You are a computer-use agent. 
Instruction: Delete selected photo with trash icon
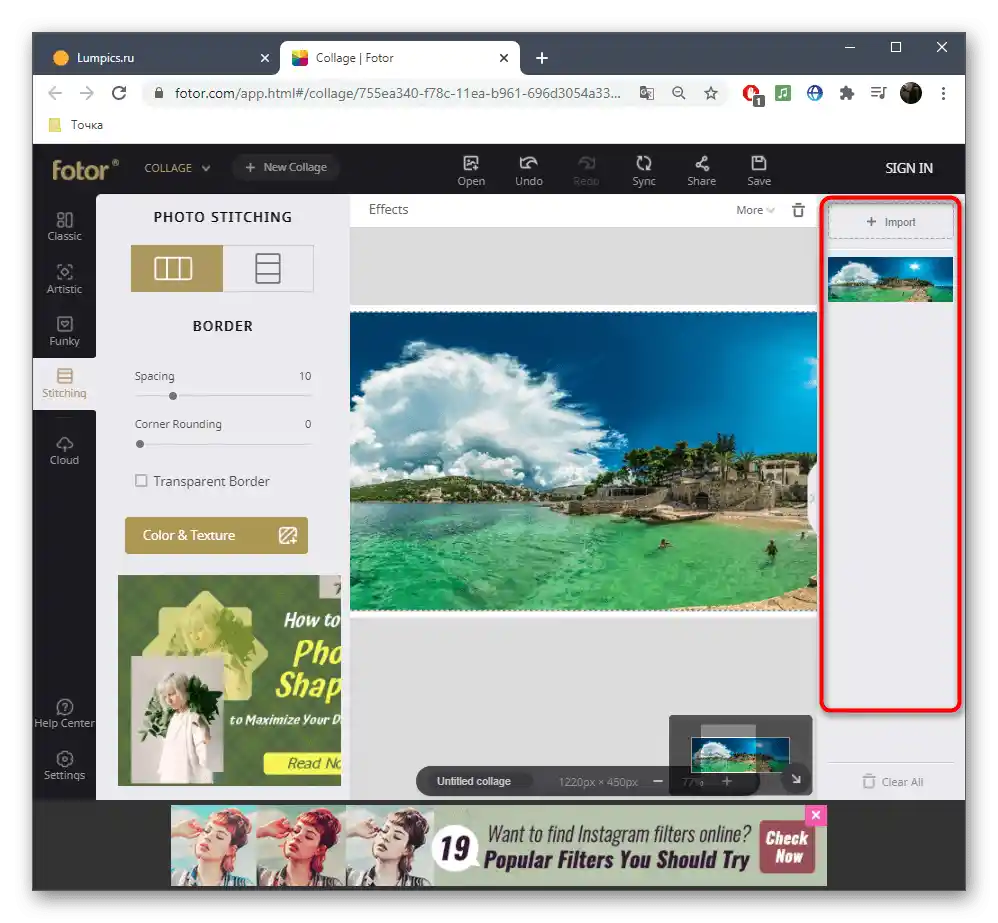pyautogui.click(x=798, y=210)
